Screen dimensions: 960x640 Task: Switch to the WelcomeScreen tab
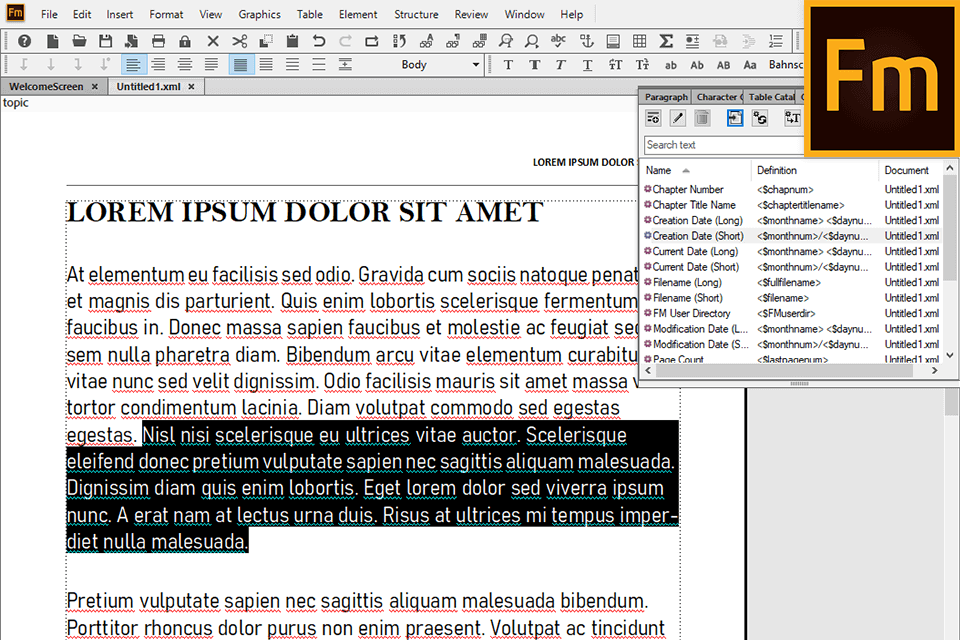point(46,87)
